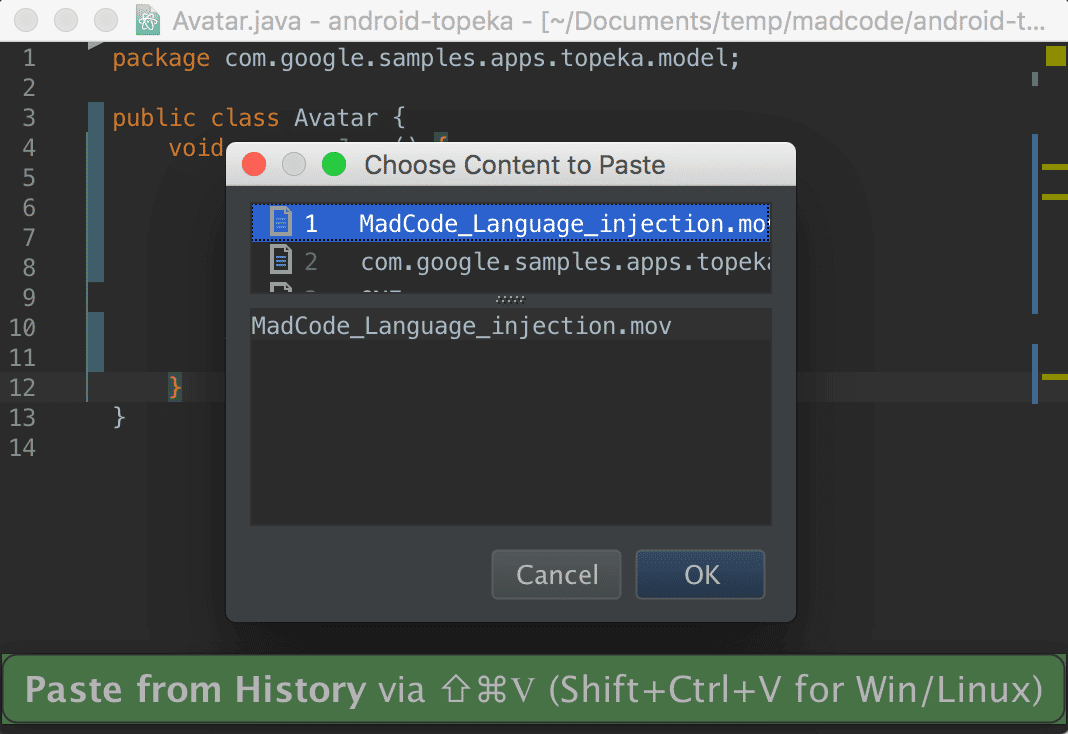Click the closing brace on line 12
This screenshot has width=1068, height=734.
[175, 387]
